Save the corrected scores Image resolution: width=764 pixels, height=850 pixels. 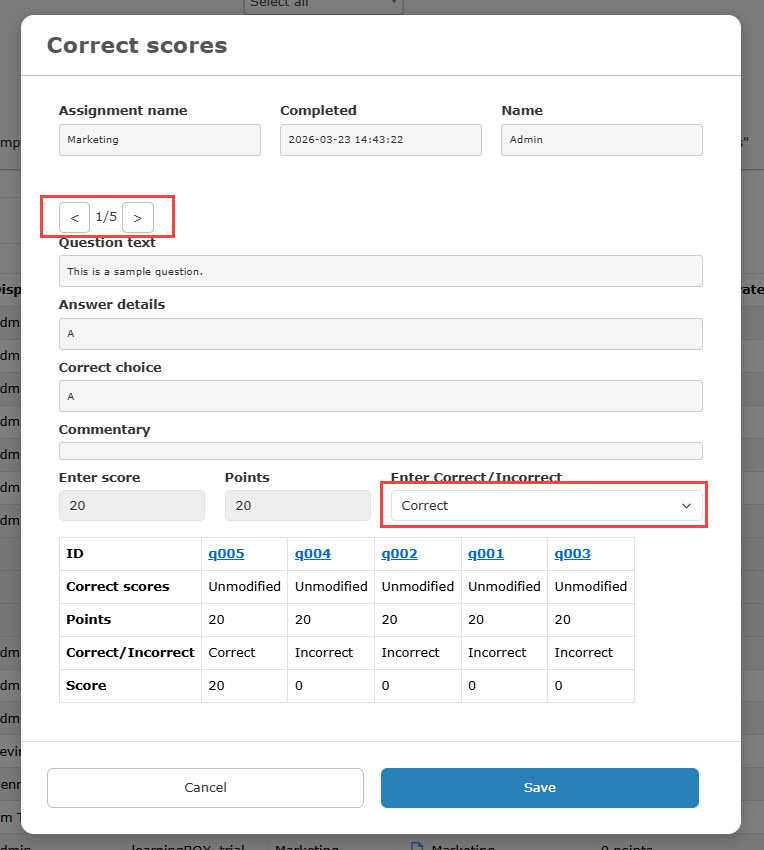tap(539, 787)
